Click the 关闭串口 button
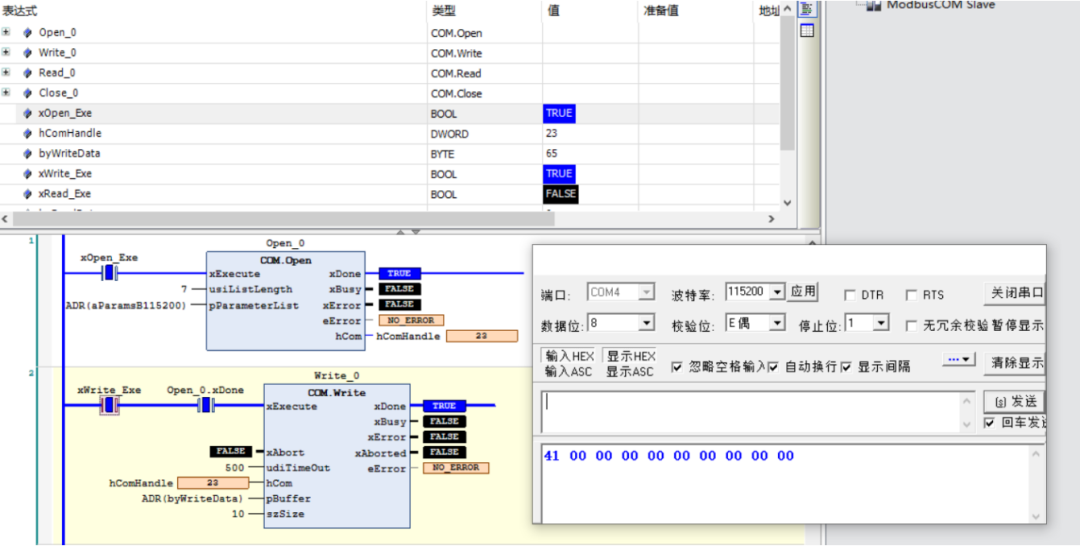This screenshot has height=550, width=1080. 1015,293
